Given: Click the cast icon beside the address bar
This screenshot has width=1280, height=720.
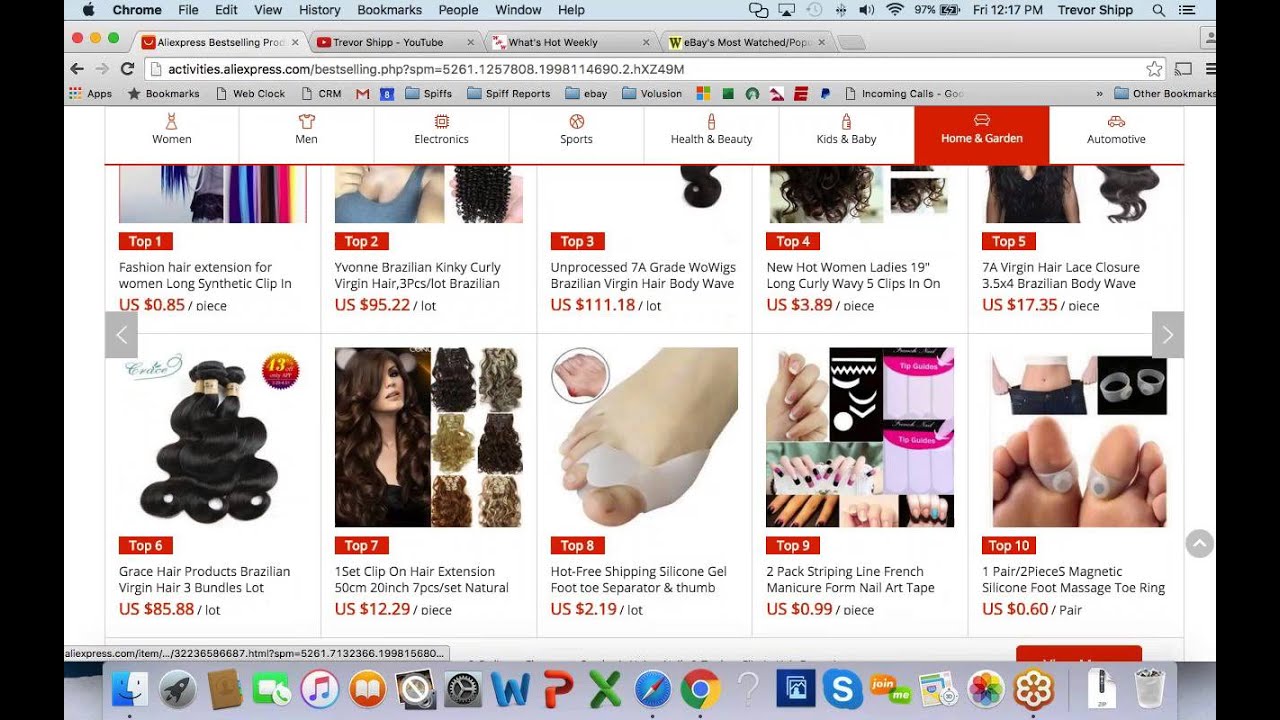Looking at the screenshot, I should click(x=1183, y=69).
